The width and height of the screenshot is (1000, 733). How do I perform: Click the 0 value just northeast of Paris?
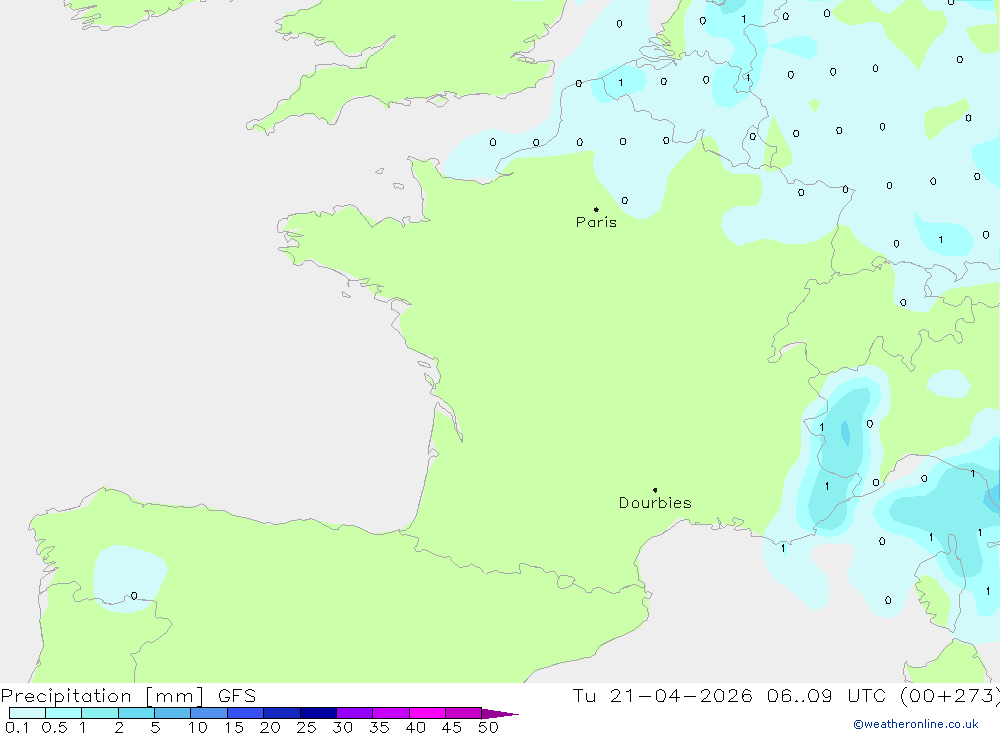point(624,200)
